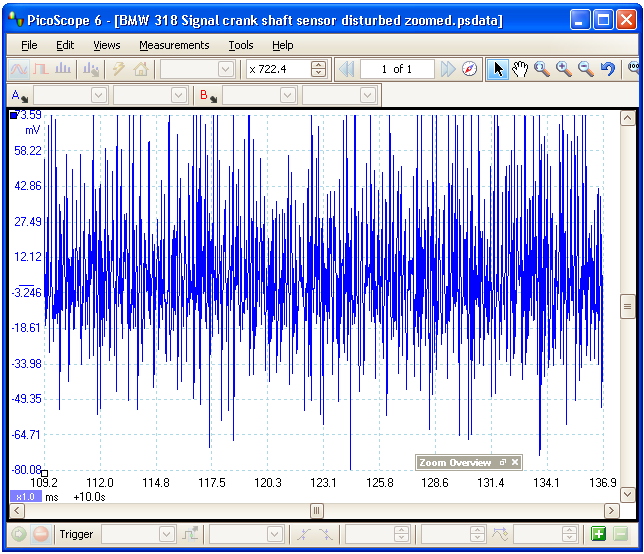The height and width of the screenshot is (554, 644).
Task: Open Channel B options button
Action: (207, 95)
